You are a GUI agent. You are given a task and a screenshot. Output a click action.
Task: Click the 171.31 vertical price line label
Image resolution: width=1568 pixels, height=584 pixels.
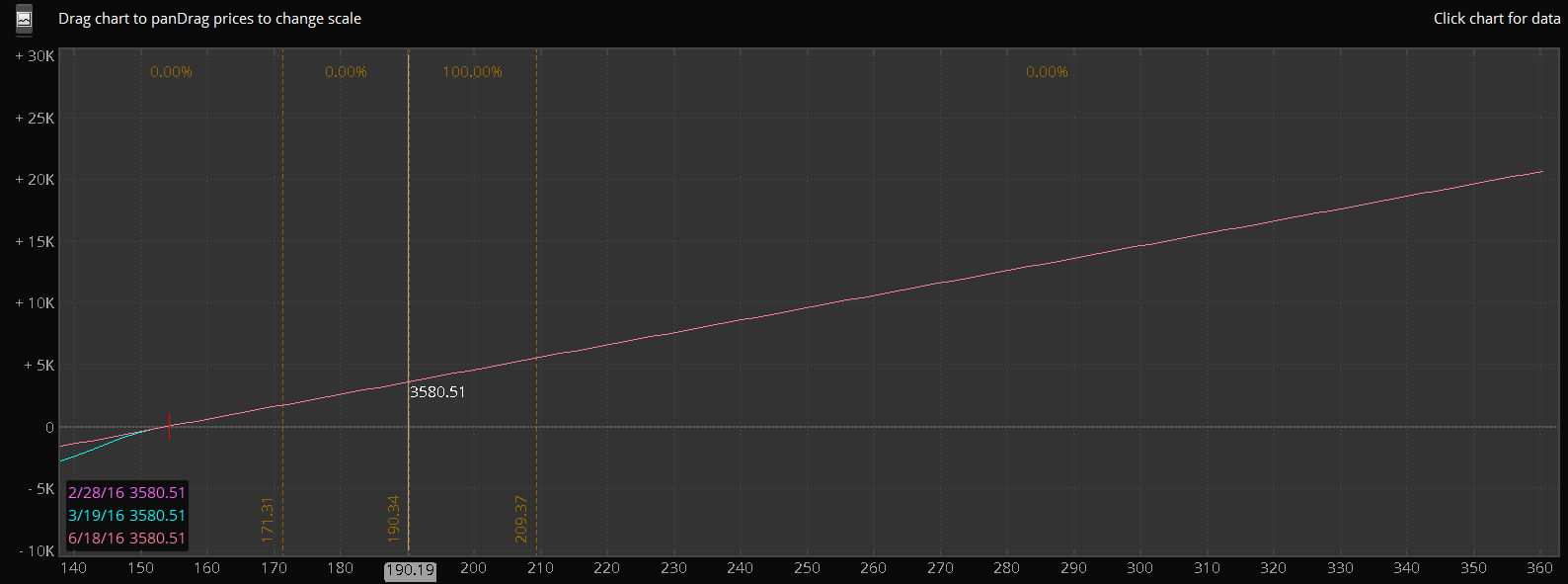267,519
